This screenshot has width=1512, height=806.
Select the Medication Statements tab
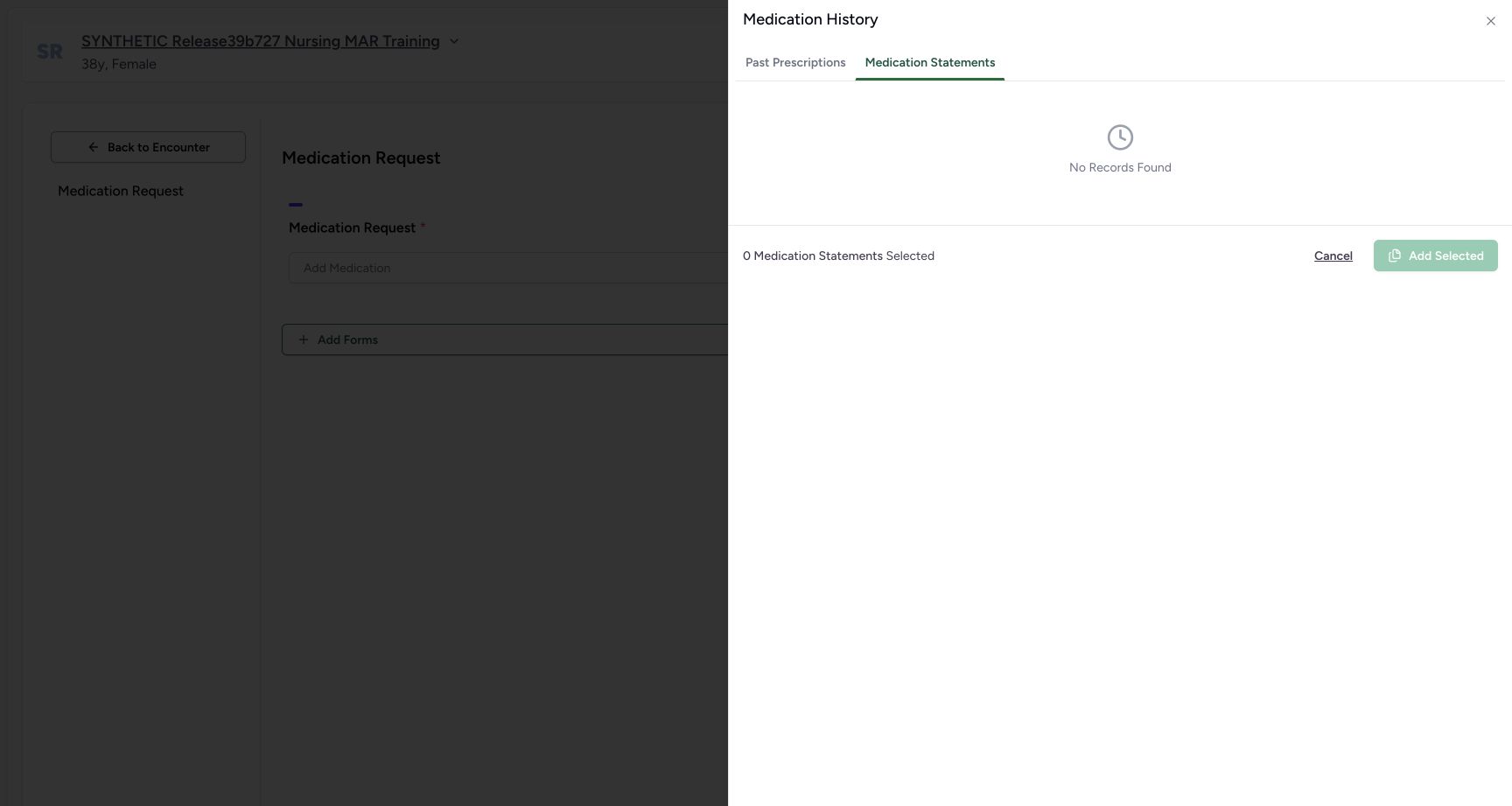(x=930, y=63)
